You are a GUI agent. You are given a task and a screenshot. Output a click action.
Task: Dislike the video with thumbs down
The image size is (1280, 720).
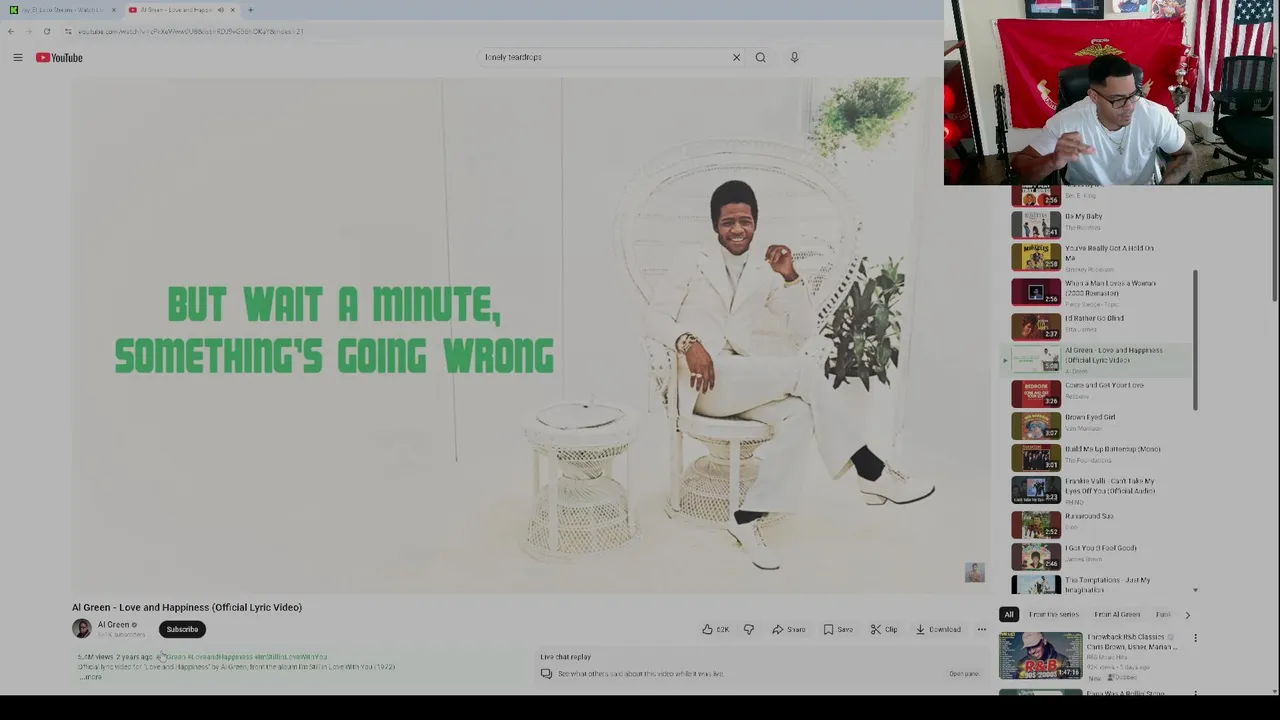tap(748, 629)
